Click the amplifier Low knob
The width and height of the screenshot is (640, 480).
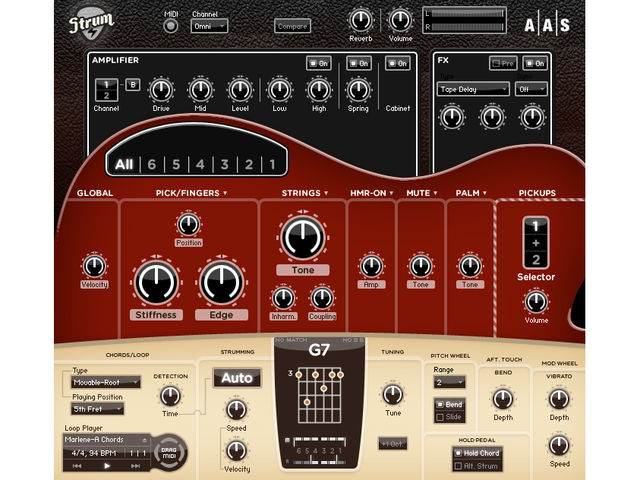(x=279, y=90)
